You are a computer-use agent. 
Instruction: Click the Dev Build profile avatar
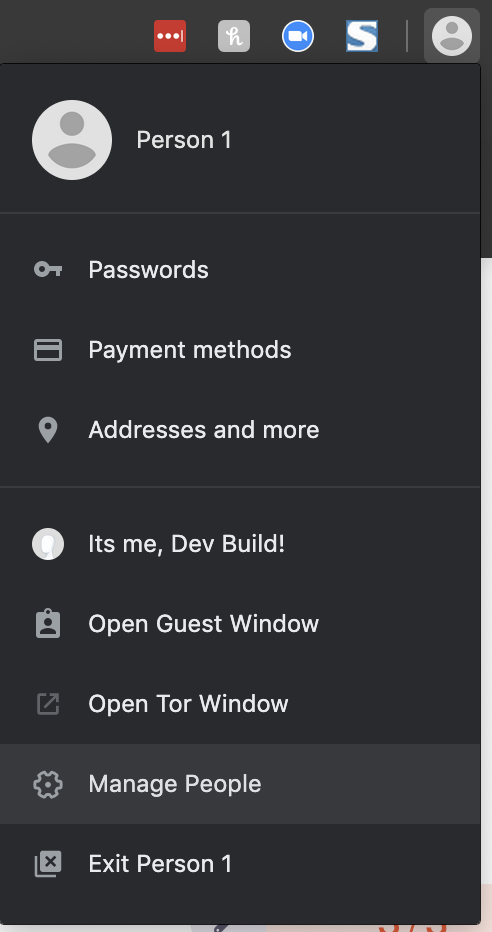[48, 544]
